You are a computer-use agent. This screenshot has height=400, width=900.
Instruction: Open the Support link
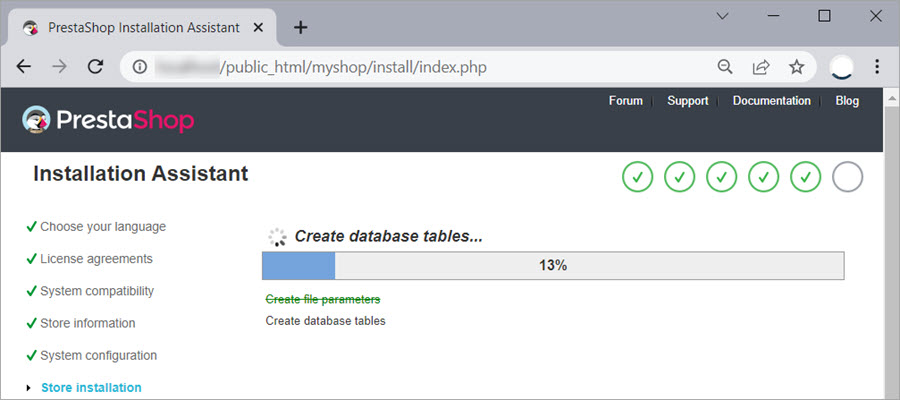(x=688, y=101)
